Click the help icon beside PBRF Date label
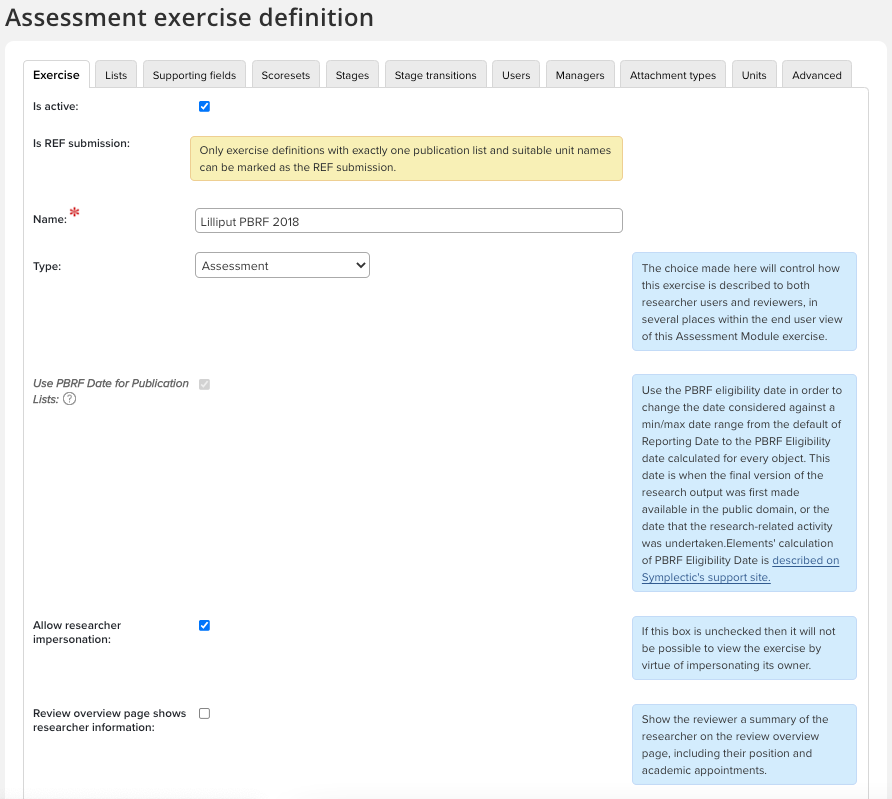The image size is (892, 799). [70, 399]
